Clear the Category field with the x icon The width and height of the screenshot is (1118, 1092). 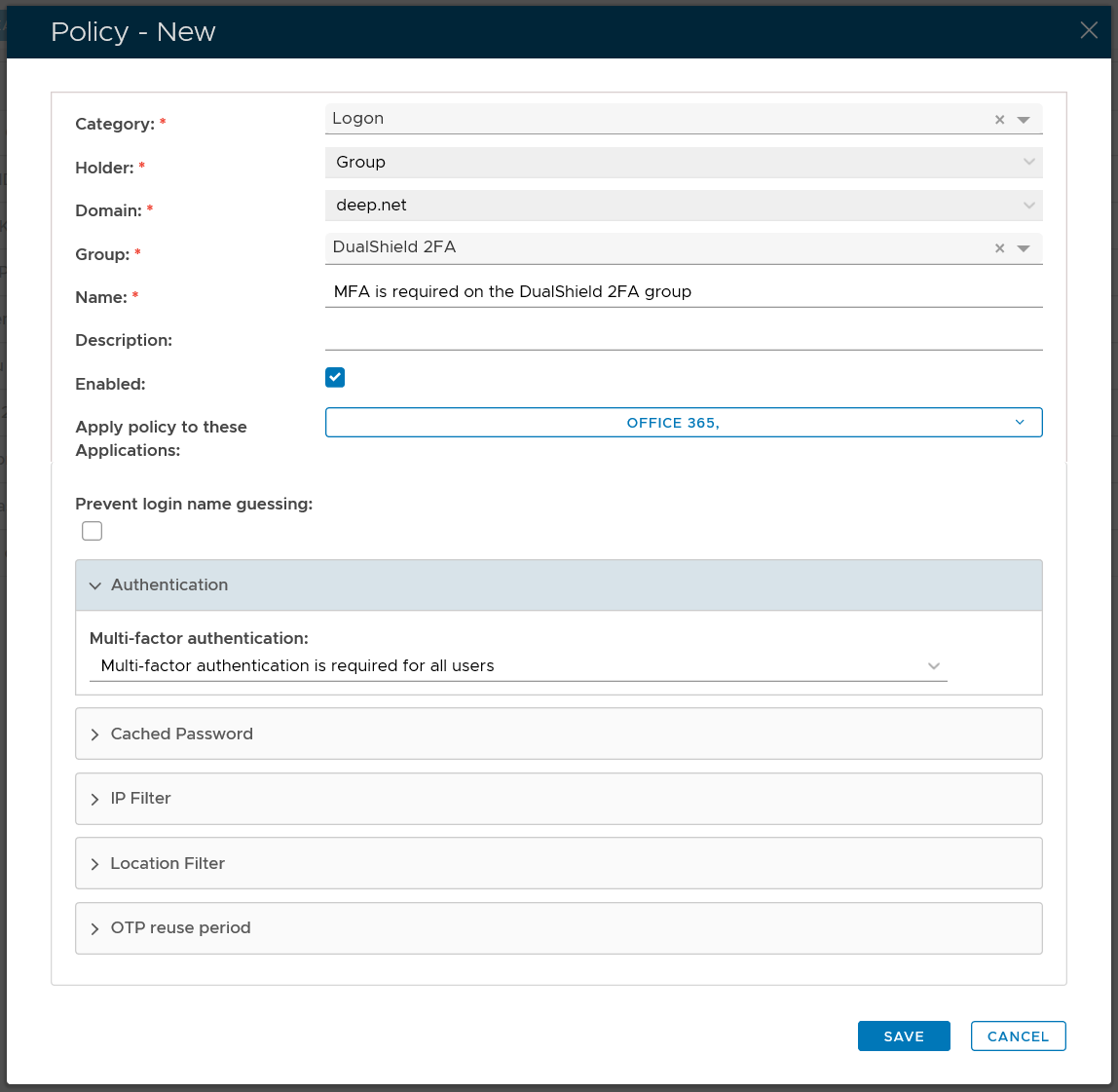[999, 120]
